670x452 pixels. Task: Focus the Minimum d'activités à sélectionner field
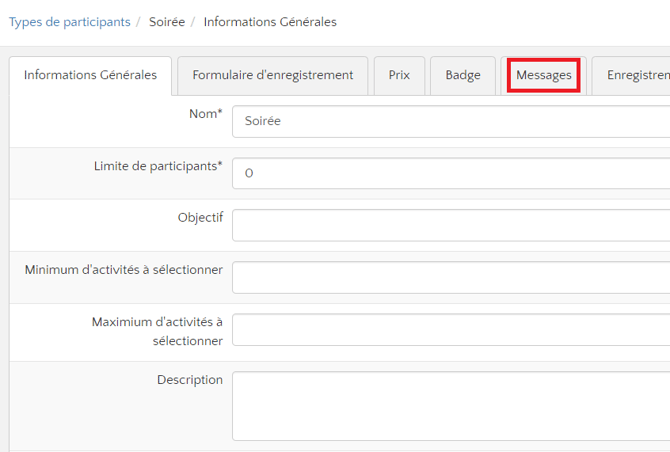(450, 277)
